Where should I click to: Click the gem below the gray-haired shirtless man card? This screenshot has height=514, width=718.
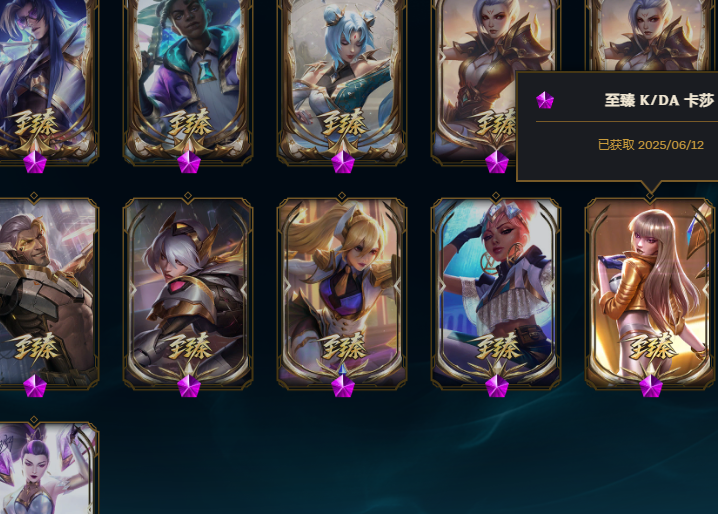coord(35,386)
